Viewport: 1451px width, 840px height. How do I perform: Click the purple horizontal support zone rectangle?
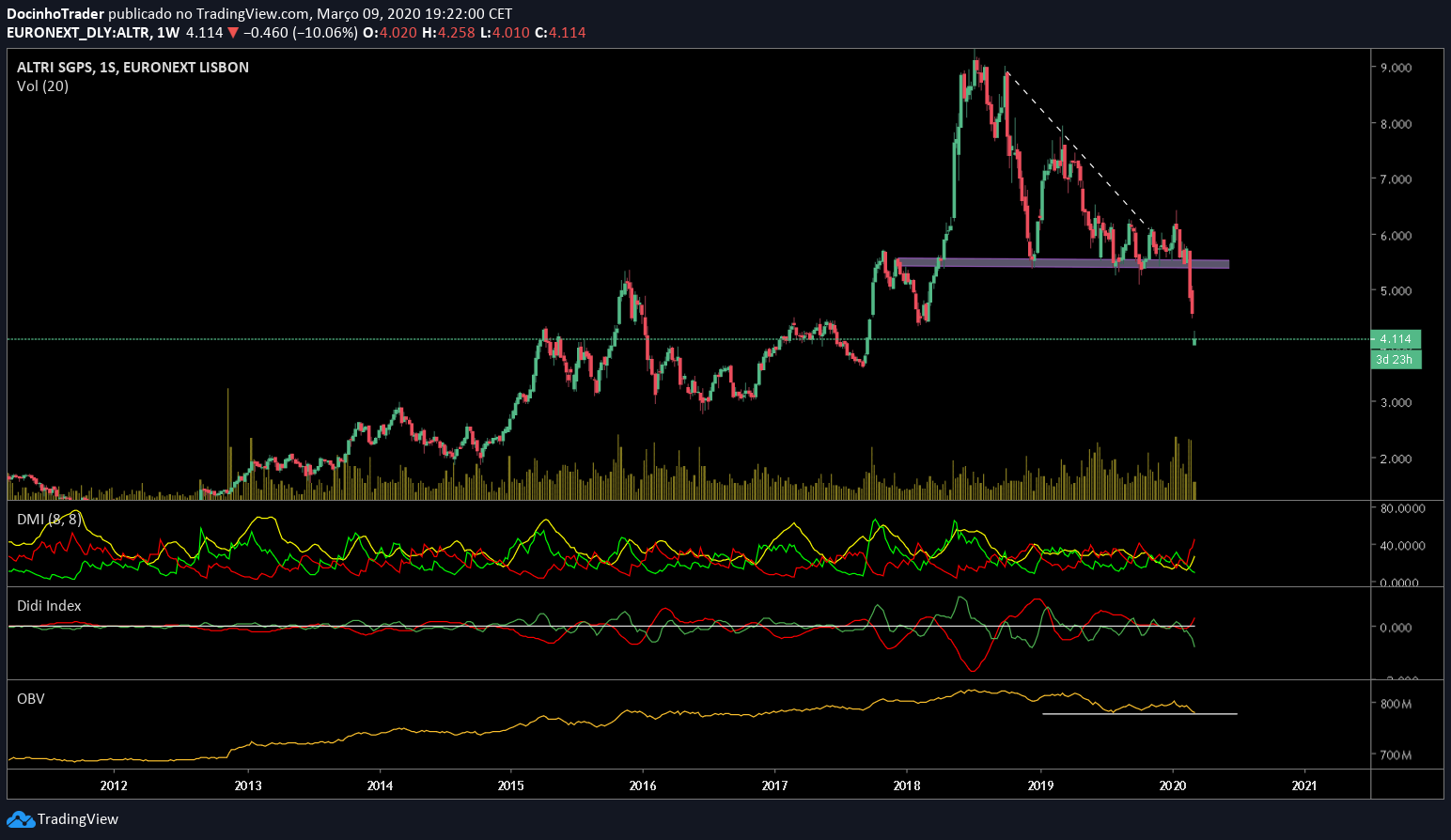[x=1063, y=263]
